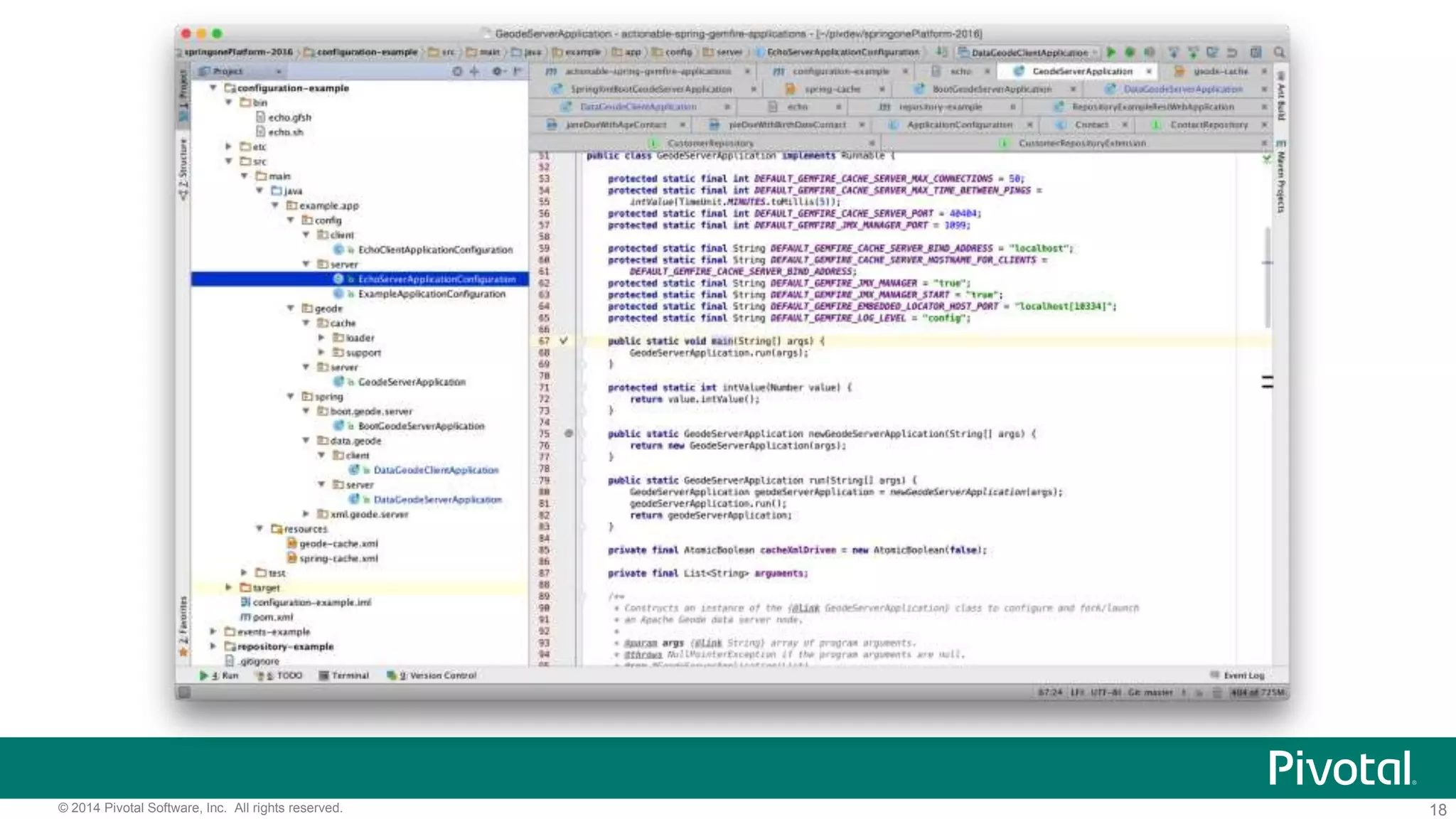Open the Project Structure toolbar icon
The image size is (1456, 819).
tap(1256, 52)
